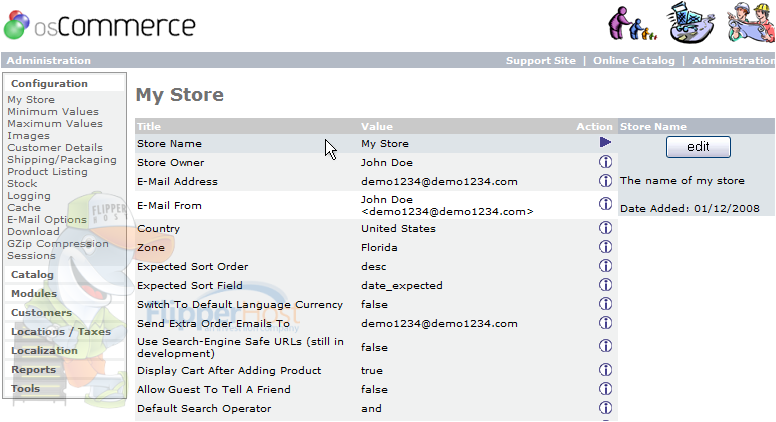The image size is (776, 422).
Task: Open Download configuration page
Action: (x=33, y=232)
